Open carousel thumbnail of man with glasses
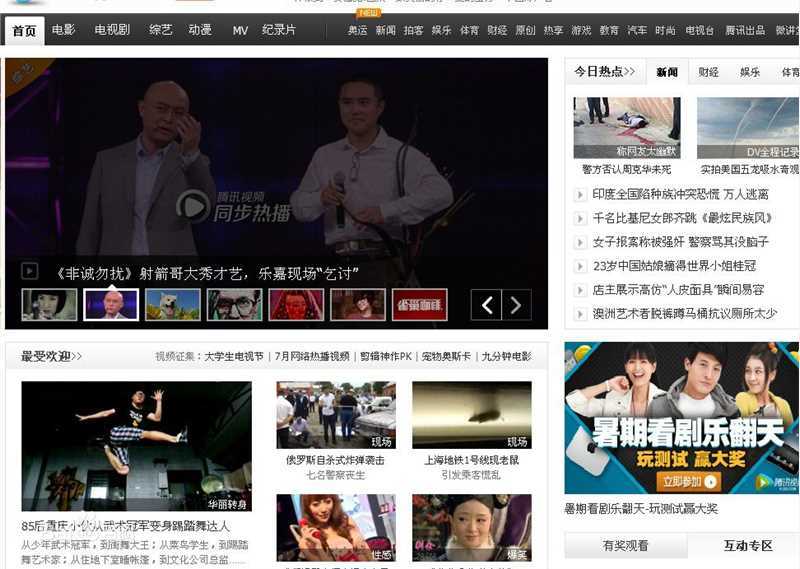This screenshot has height=569, width=800. coord(235,305)
